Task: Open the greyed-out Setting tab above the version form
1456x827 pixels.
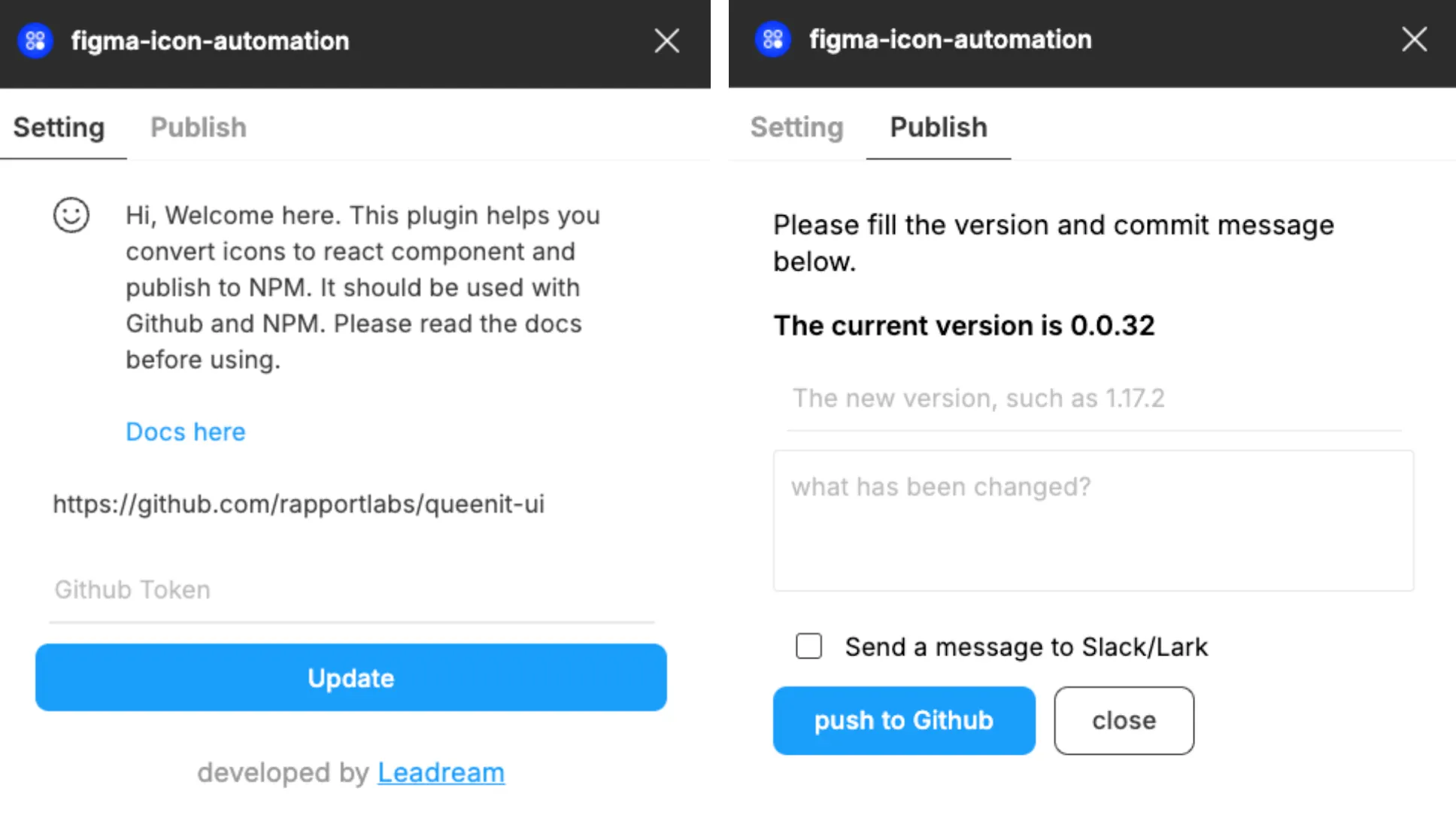Action: [x=796, y=127]
